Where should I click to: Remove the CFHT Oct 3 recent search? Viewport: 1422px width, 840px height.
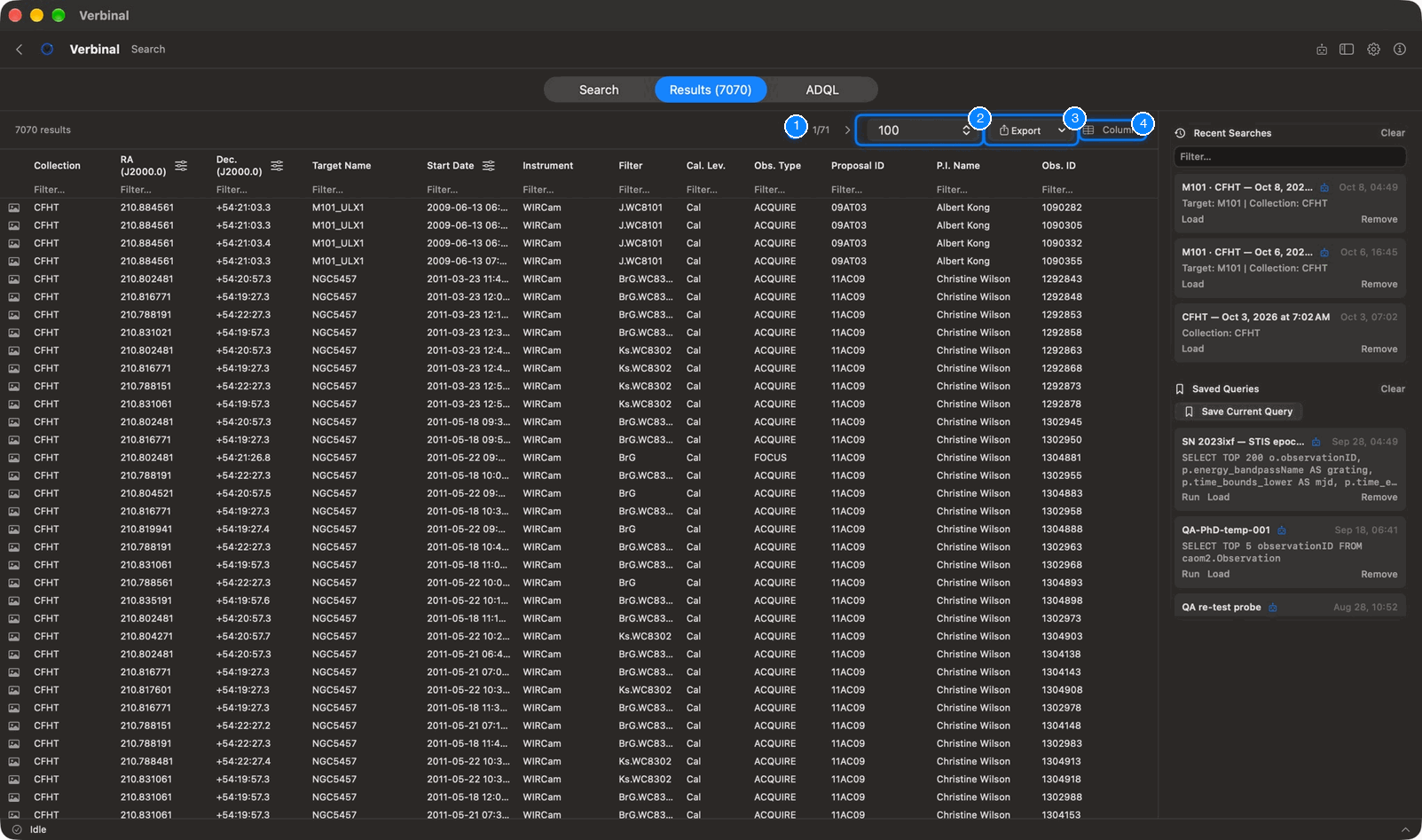click(x=1379, y=349)
